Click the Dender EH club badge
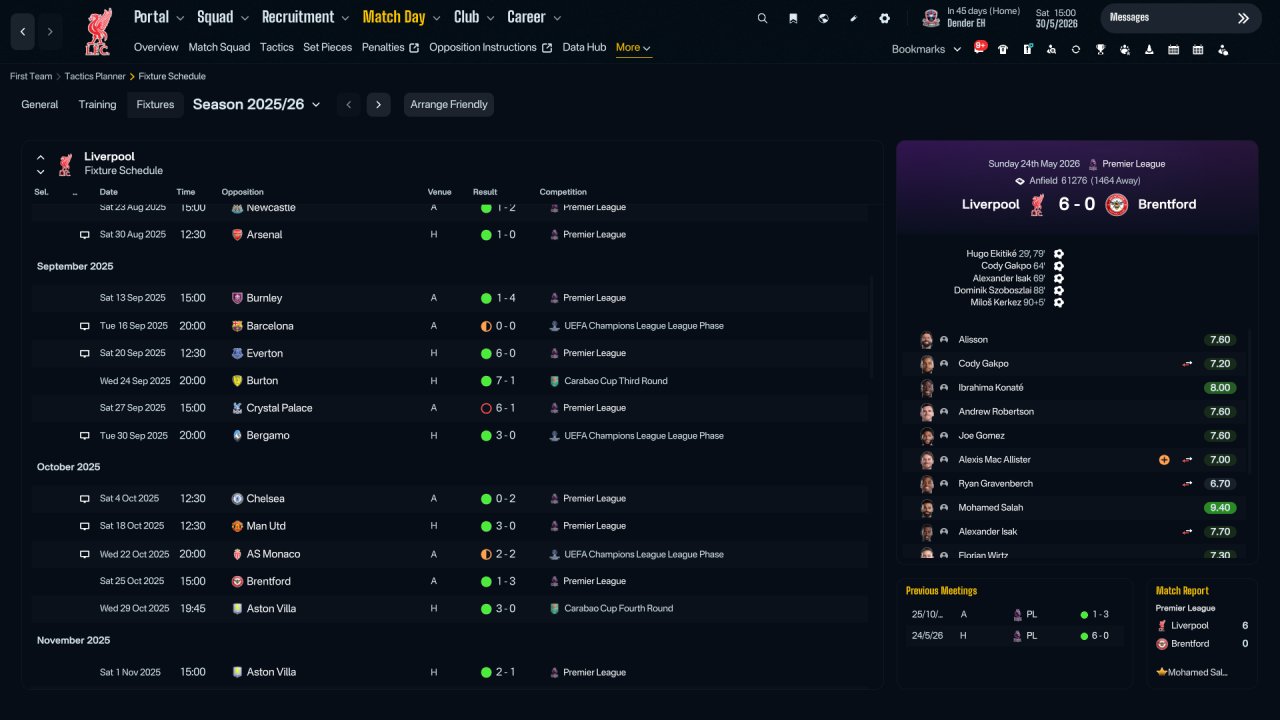 point(931,18)
